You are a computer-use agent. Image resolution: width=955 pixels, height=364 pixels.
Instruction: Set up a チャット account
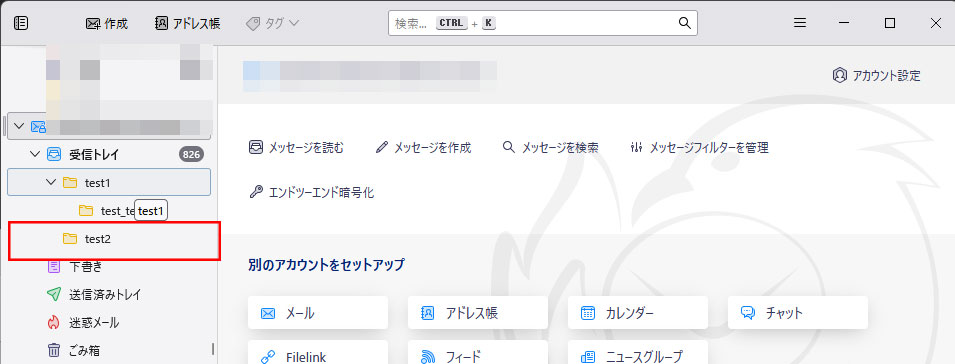(x=798, y=313)
